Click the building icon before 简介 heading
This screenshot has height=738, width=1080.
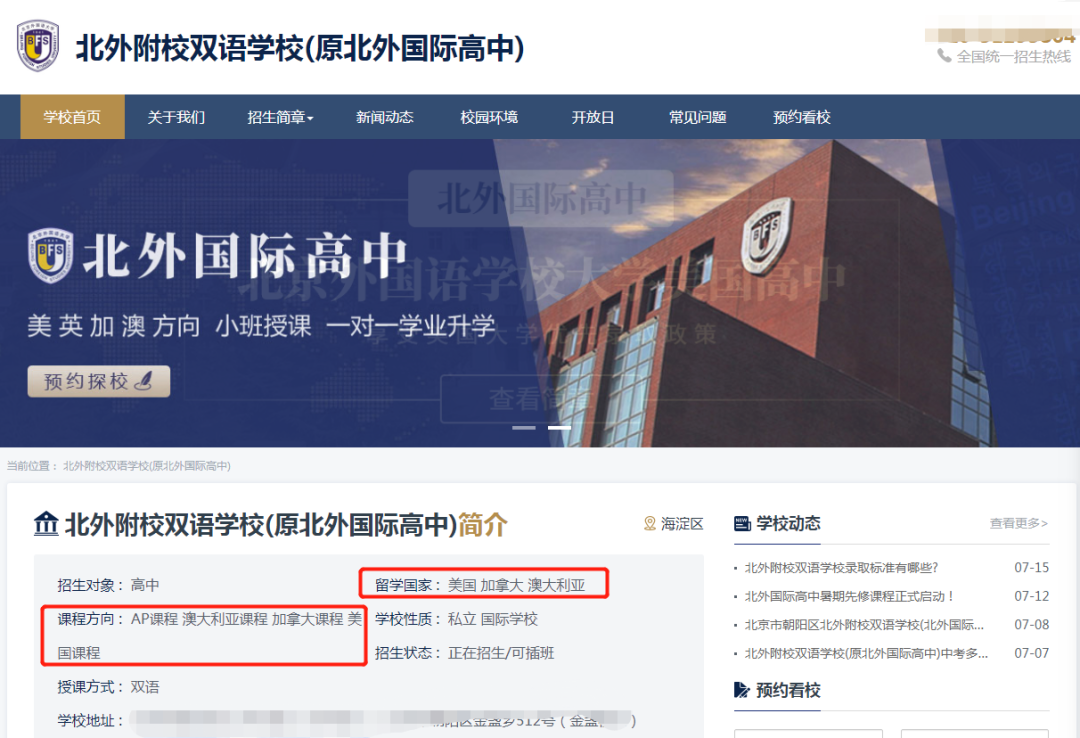coord(46,524)
